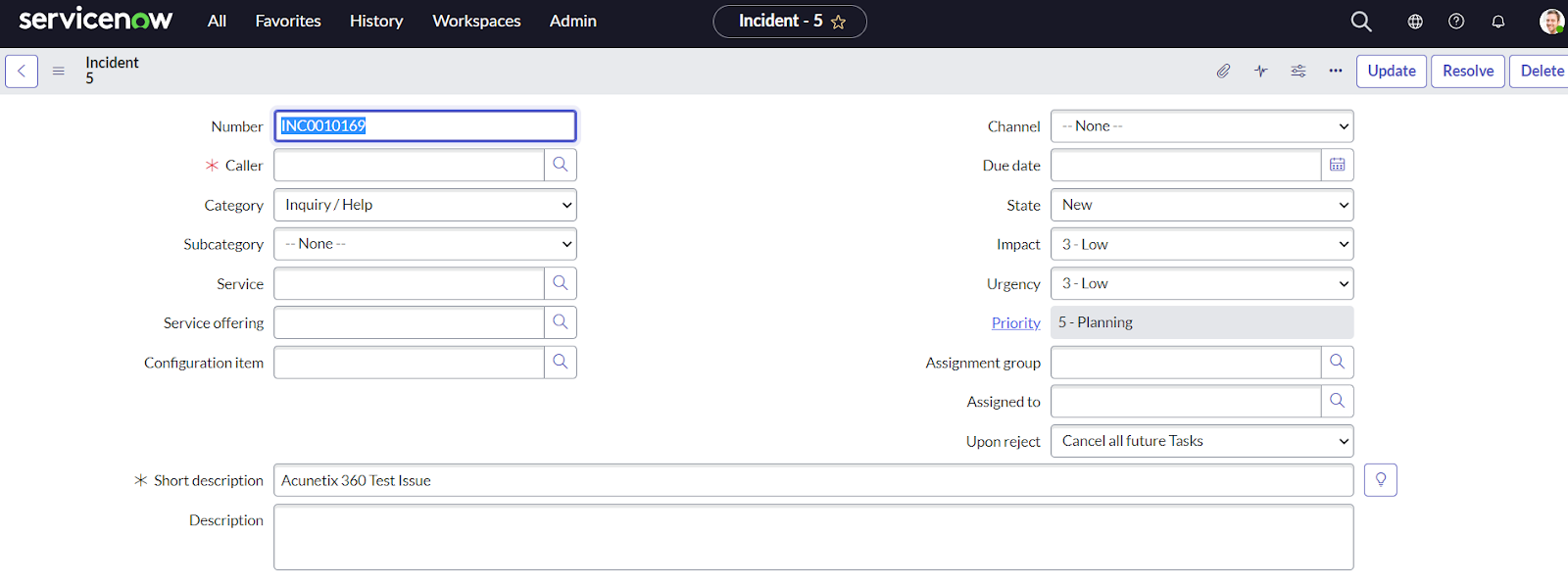This screenshot has width=1568, height=586.
Task: Open the help question mark icon
Action: point(1456,21)
